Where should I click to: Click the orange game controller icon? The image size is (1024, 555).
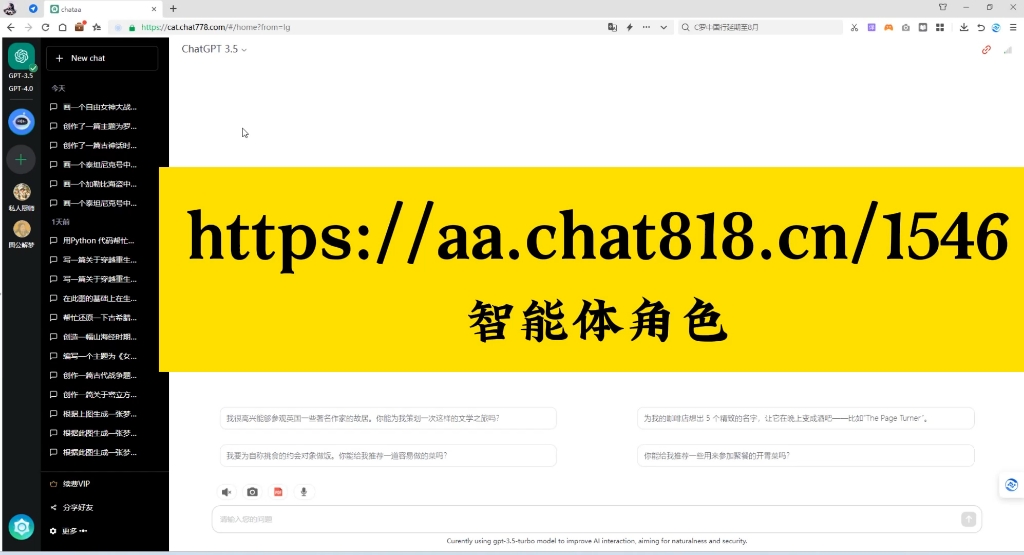[888, 27]
